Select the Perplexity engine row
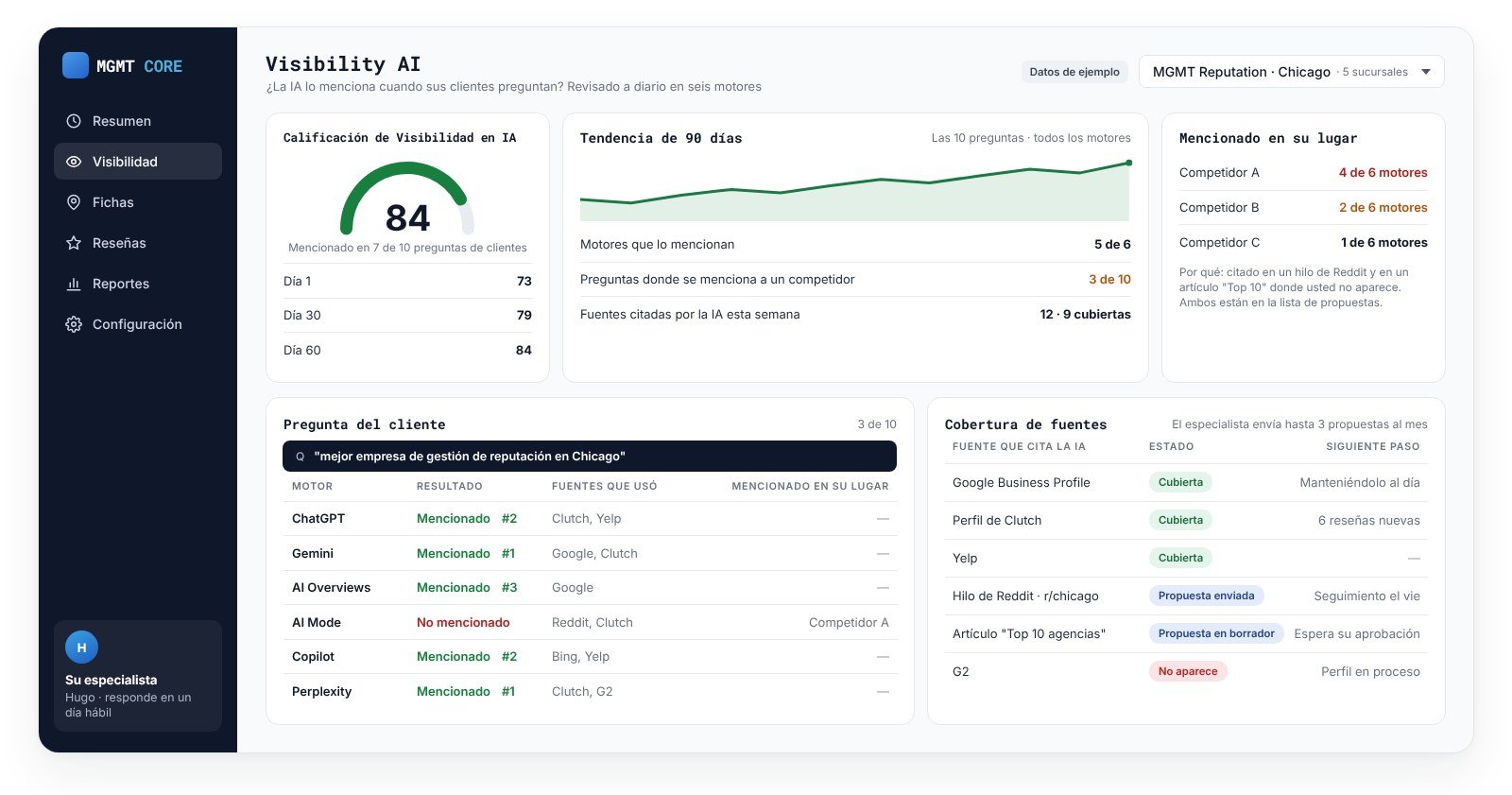The height and width of the screenshot is (795, 1512). pyautogui.click(x=590, y=691)
